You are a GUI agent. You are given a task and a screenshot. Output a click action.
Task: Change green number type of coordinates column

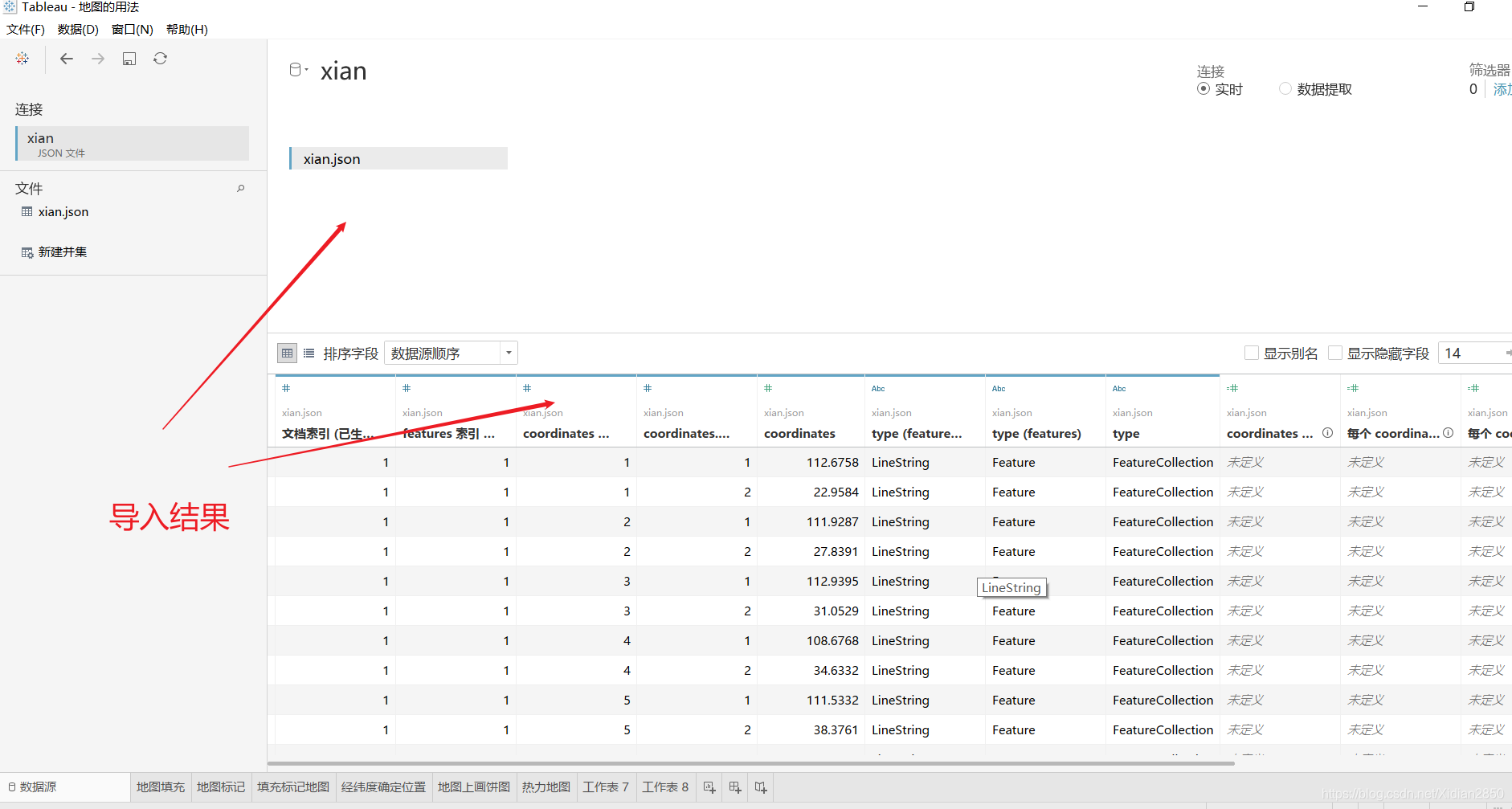768,388
